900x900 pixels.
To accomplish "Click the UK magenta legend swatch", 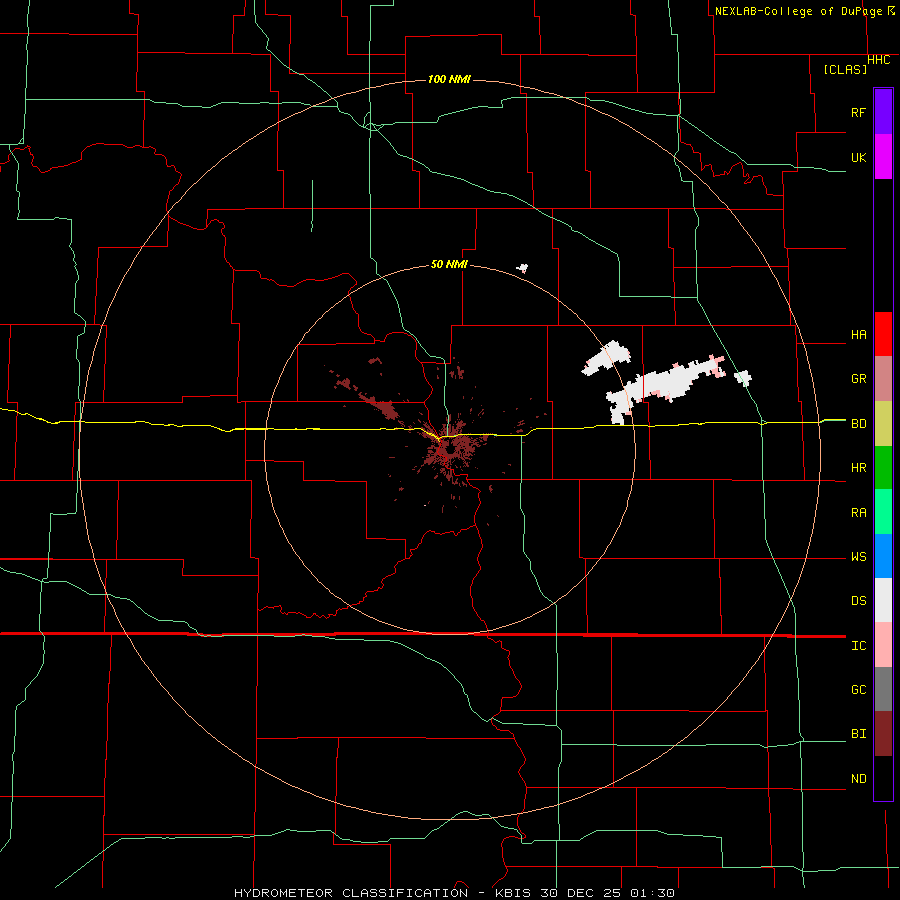I will 883,157.
